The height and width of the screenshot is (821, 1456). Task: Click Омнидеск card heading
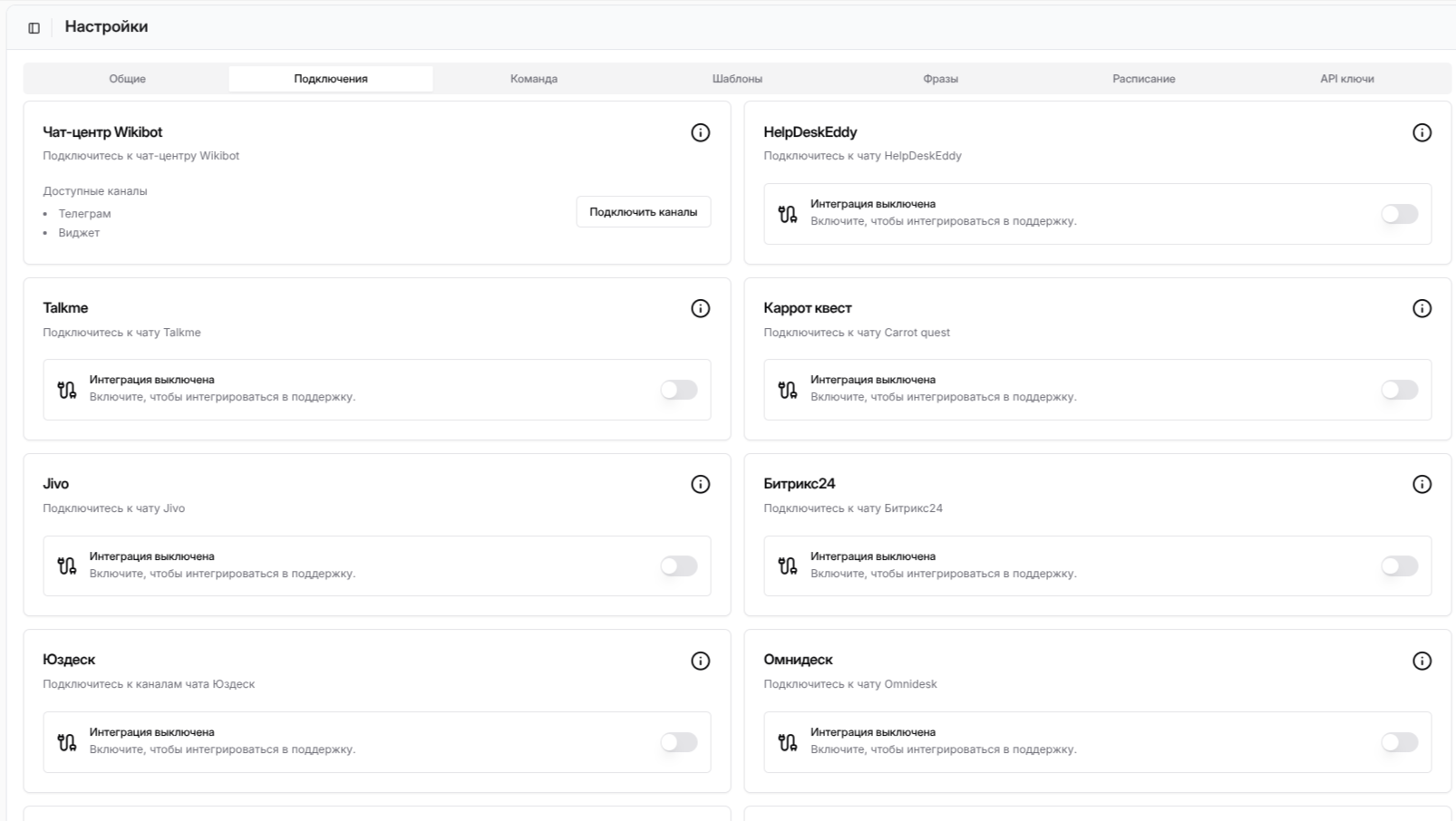pyautogui.click(x=798, y=660)
